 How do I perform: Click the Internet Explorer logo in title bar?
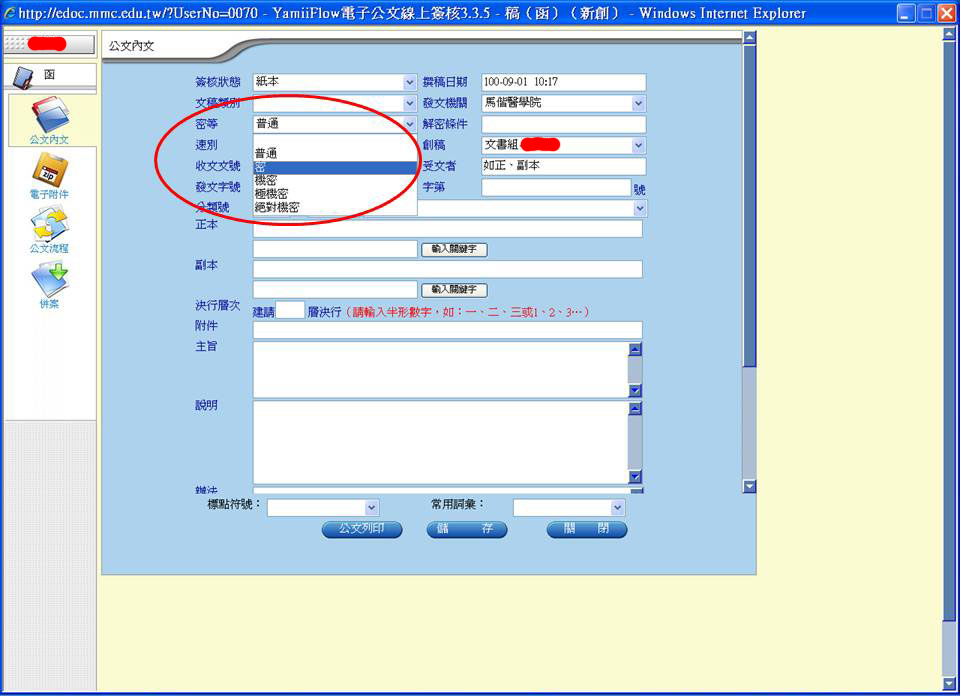[x=9, y=13]
